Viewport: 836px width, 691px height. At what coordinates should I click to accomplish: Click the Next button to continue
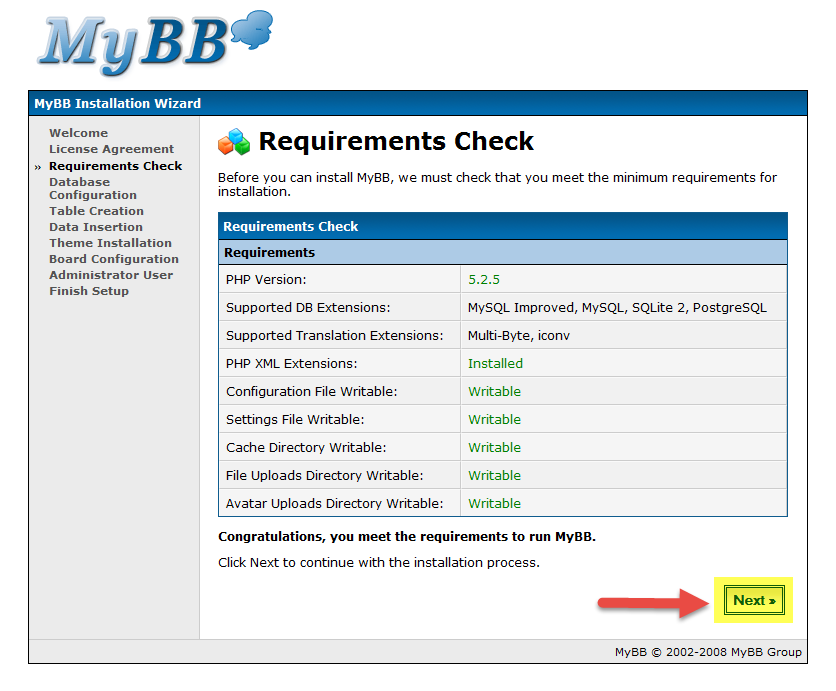(754, 601)
